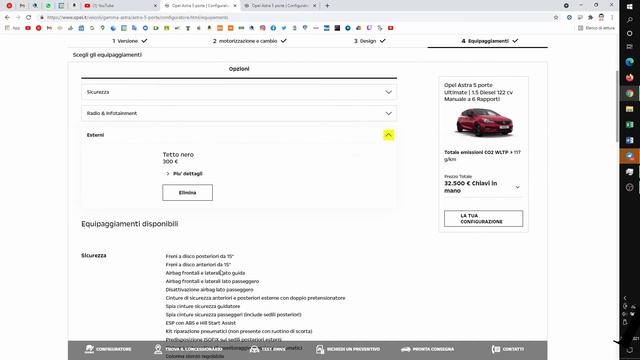Open the Chrome profile avatar

point(601,17)
